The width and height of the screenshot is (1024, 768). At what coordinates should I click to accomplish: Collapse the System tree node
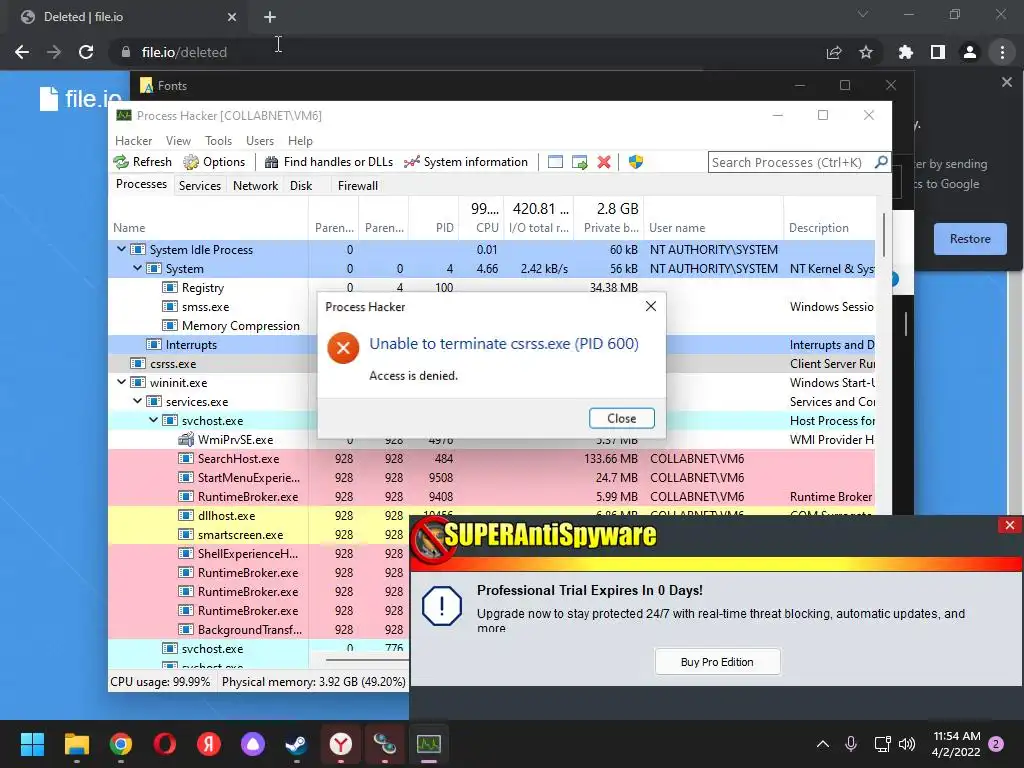pyautogui.click(x=137, y=268)
